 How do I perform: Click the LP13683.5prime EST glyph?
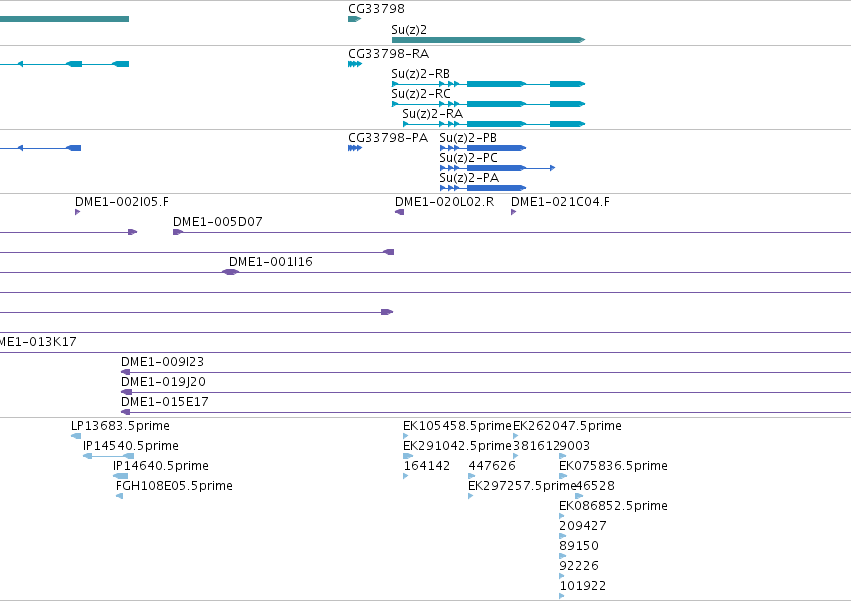point(76,436)
